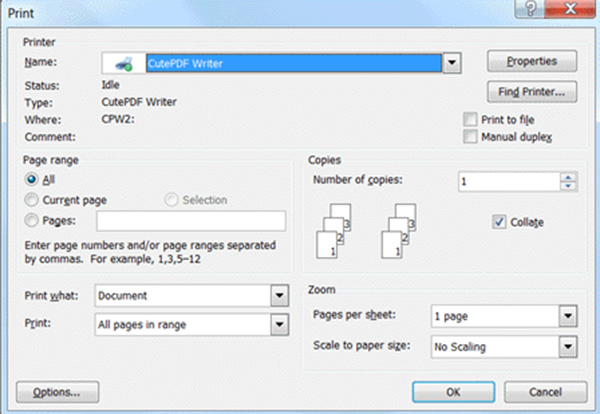
Task: Click the Print what label
Action: (x=51, y=295)
